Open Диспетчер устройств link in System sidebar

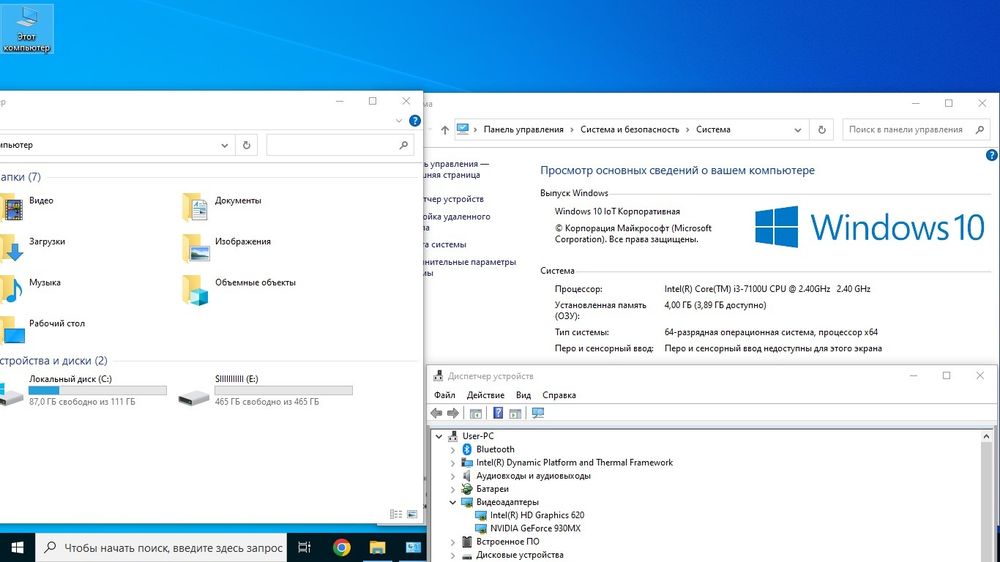(455, 199)
